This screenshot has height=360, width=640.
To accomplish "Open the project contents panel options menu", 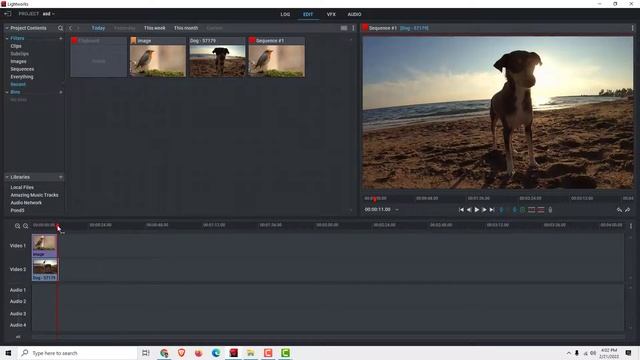I will [353, 28].
